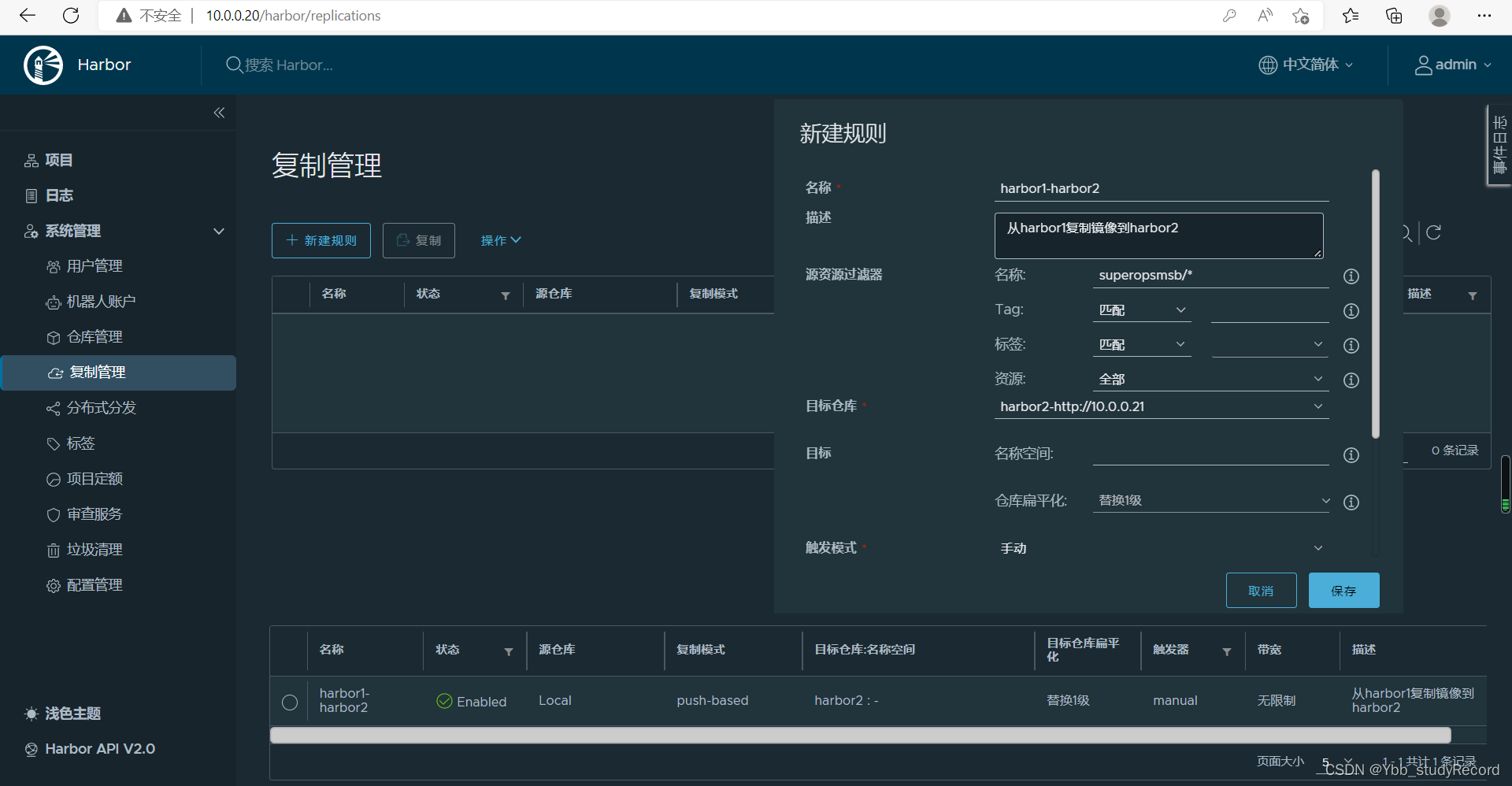Open the 标签 匹配 dropdown
Viewport: 1512px width, 786px height.
(1142, 345)
